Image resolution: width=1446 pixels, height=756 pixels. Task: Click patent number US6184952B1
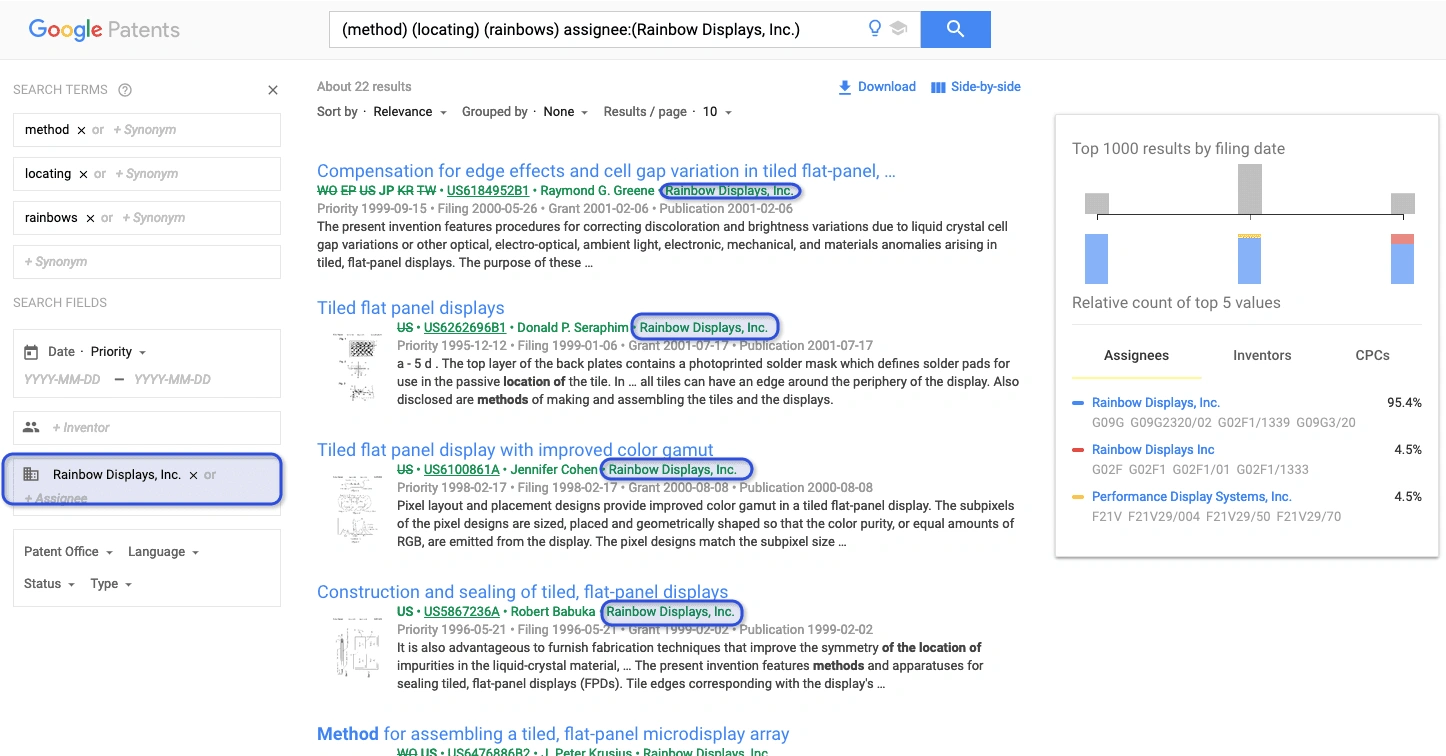point(488,191)
